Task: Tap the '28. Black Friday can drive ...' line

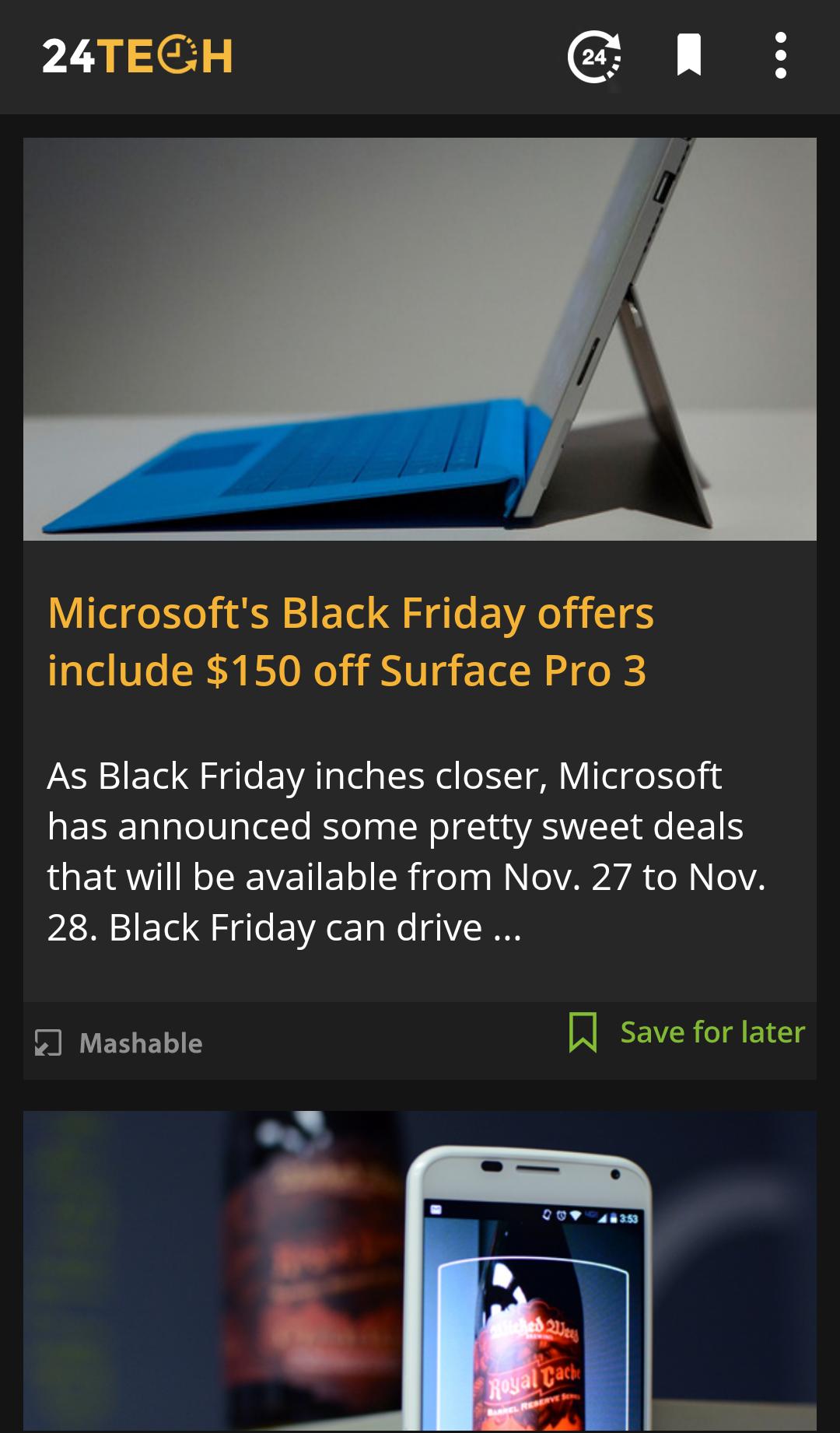Action: pos(284,927)
